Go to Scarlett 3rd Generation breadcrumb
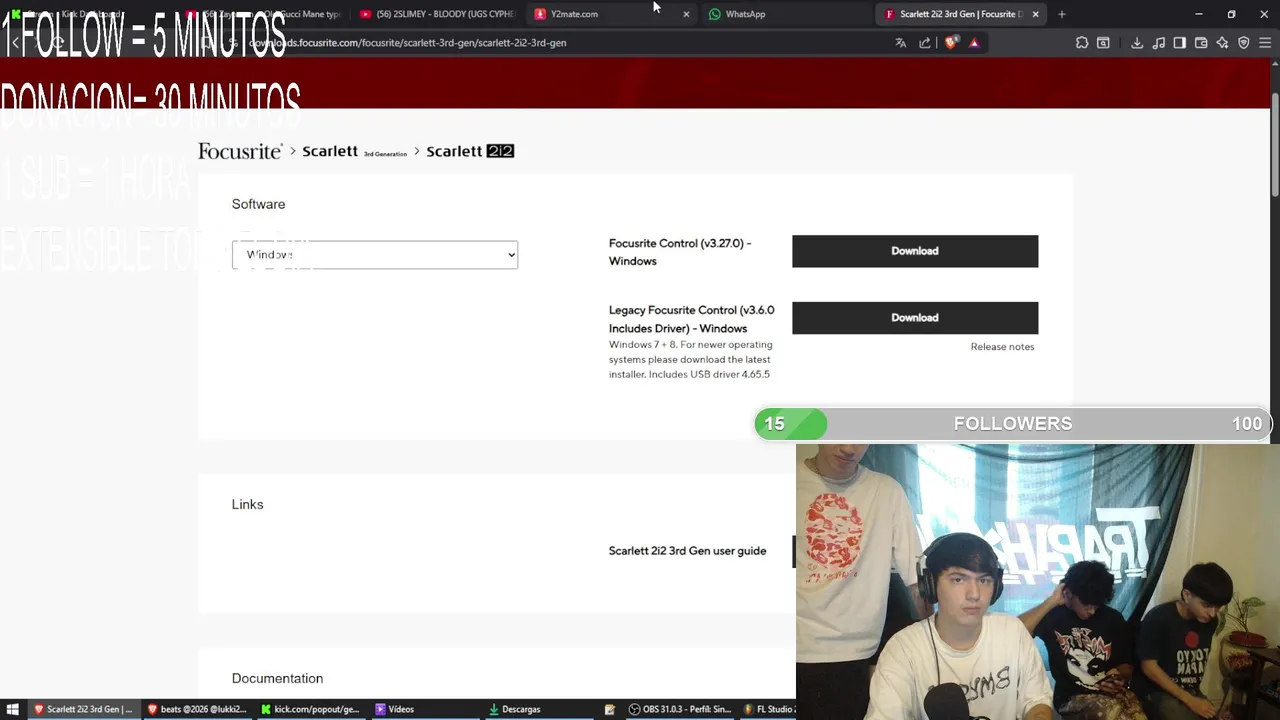This screenshot has width=1280, height=720. point(355,151)
